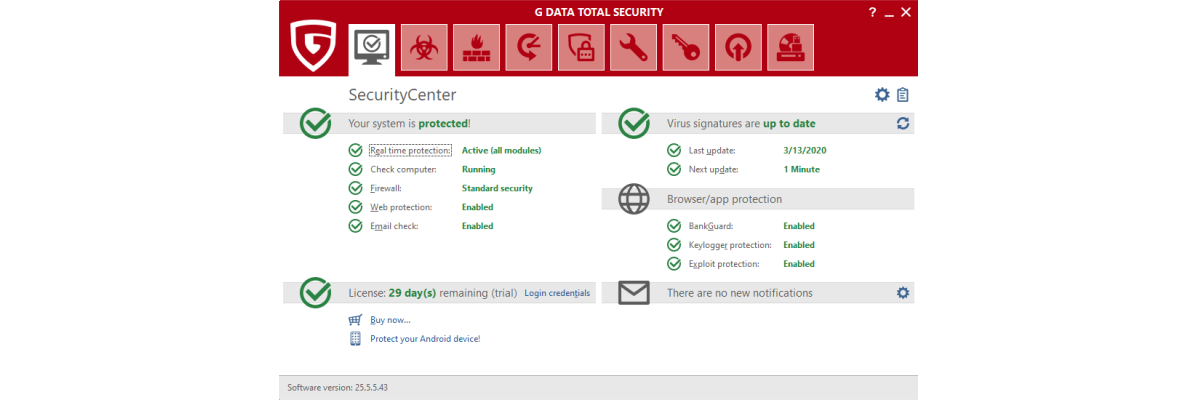
Task: Click the license 29 day(s) remaining text
Action: [x=432, y=293]
